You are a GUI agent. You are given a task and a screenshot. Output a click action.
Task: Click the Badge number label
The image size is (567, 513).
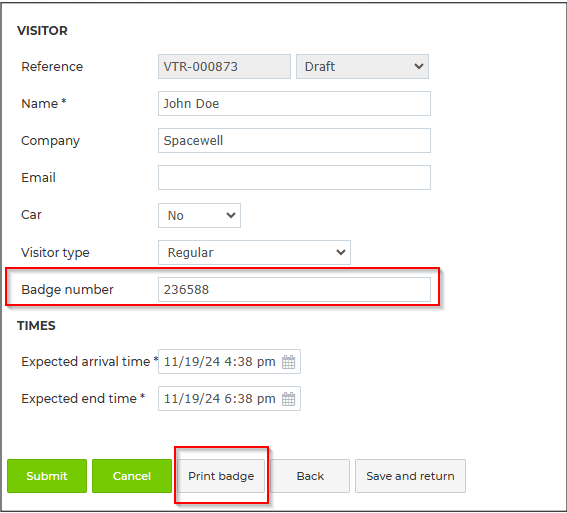click(x=67, y=290)
